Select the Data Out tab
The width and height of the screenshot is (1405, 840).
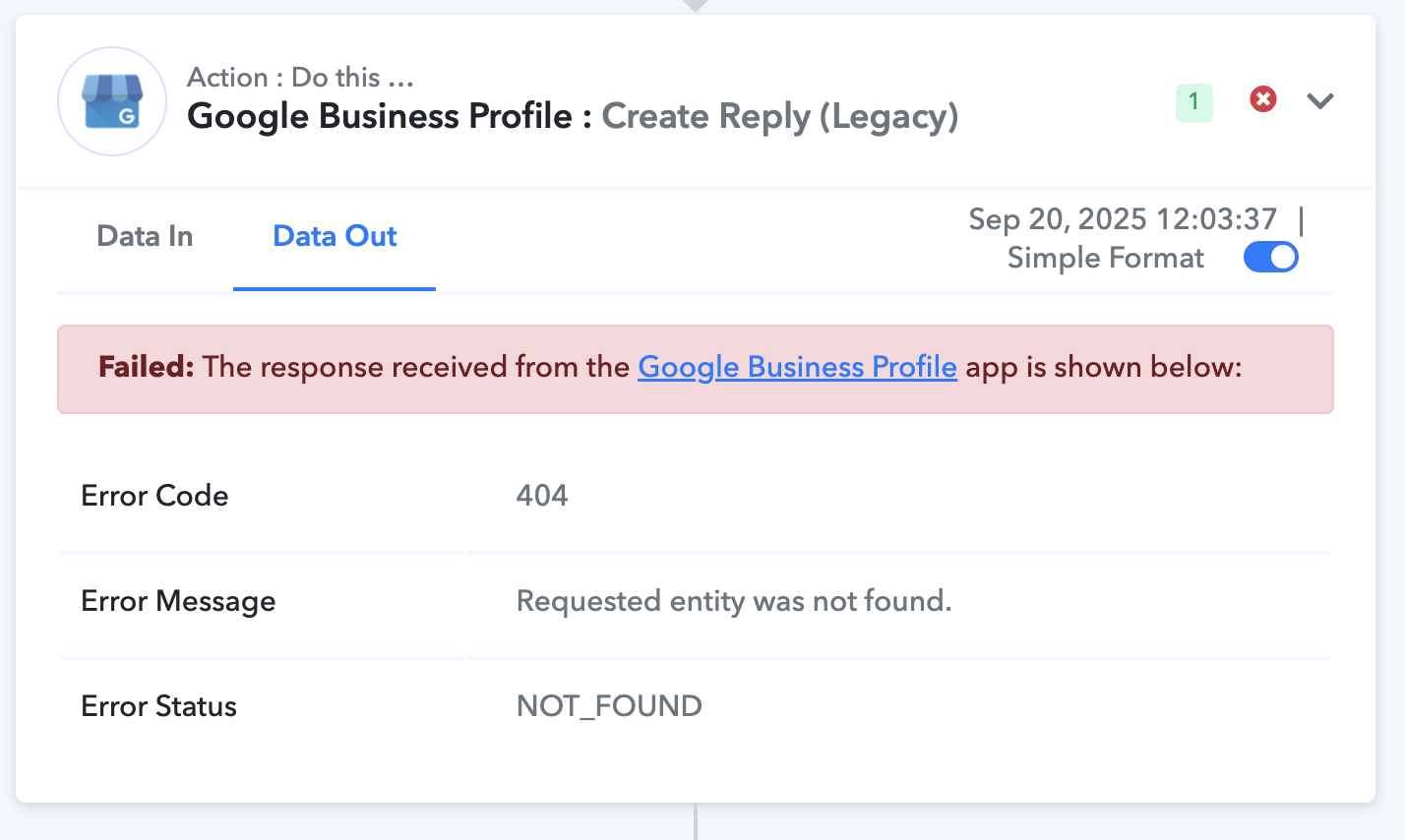(x=335, y=236)
